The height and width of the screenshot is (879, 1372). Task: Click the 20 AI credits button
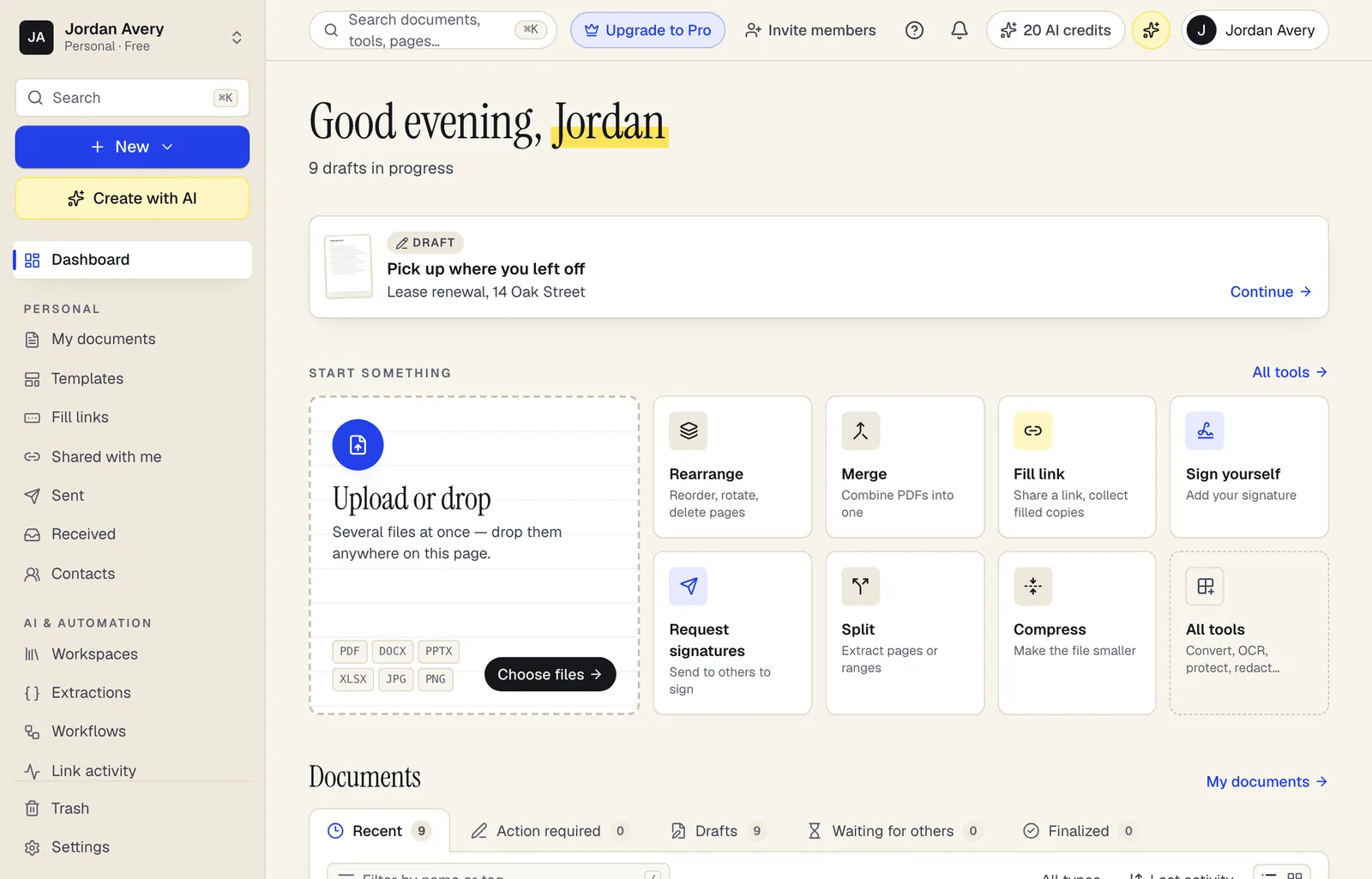[x=1056, y=31]
